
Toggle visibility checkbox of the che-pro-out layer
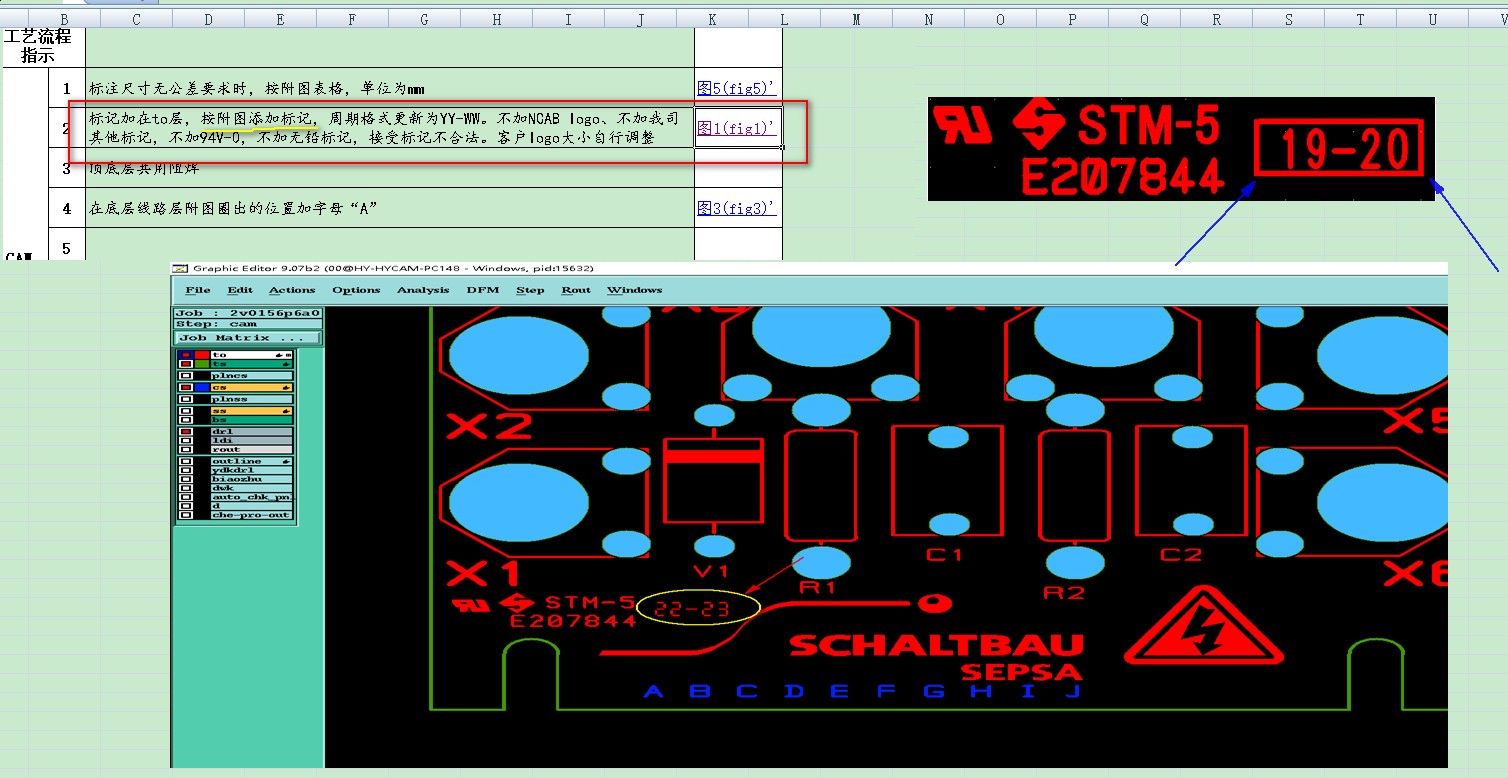point(186,515)
